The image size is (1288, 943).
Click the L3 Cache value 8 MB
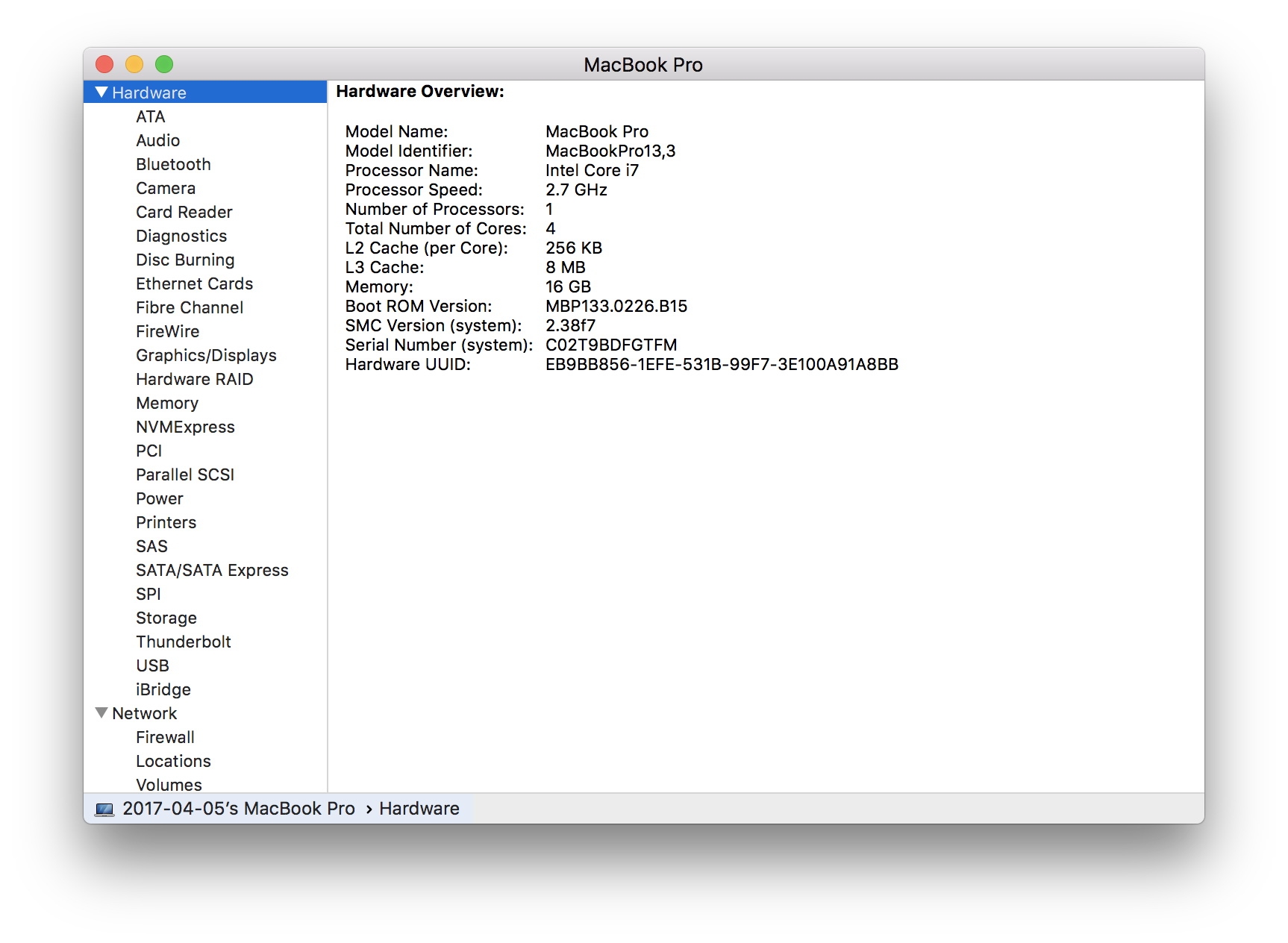pos(566,267)
